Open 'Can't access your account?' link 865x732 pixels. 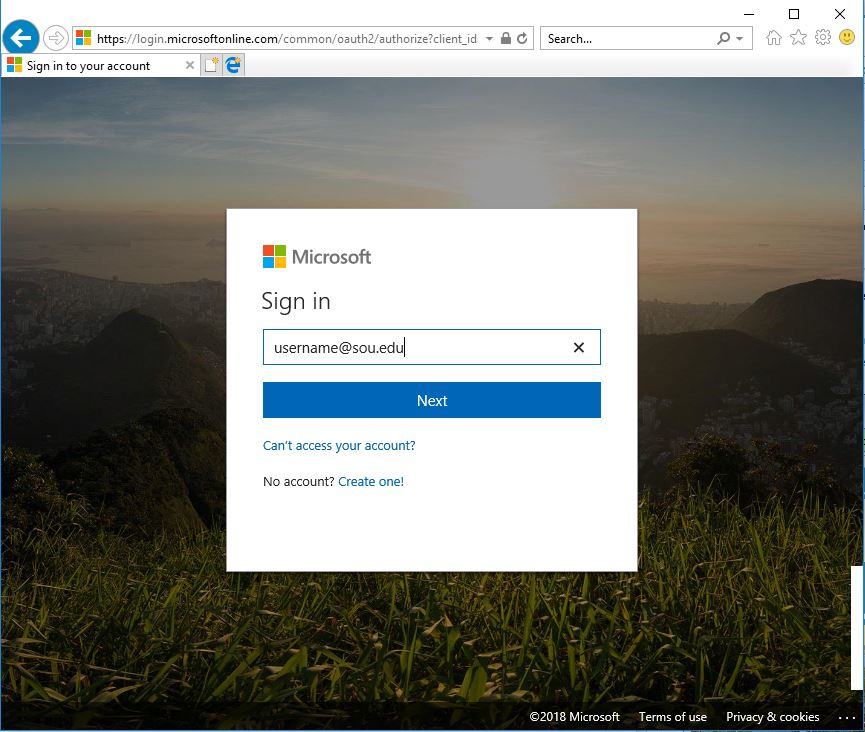point(339,446)
